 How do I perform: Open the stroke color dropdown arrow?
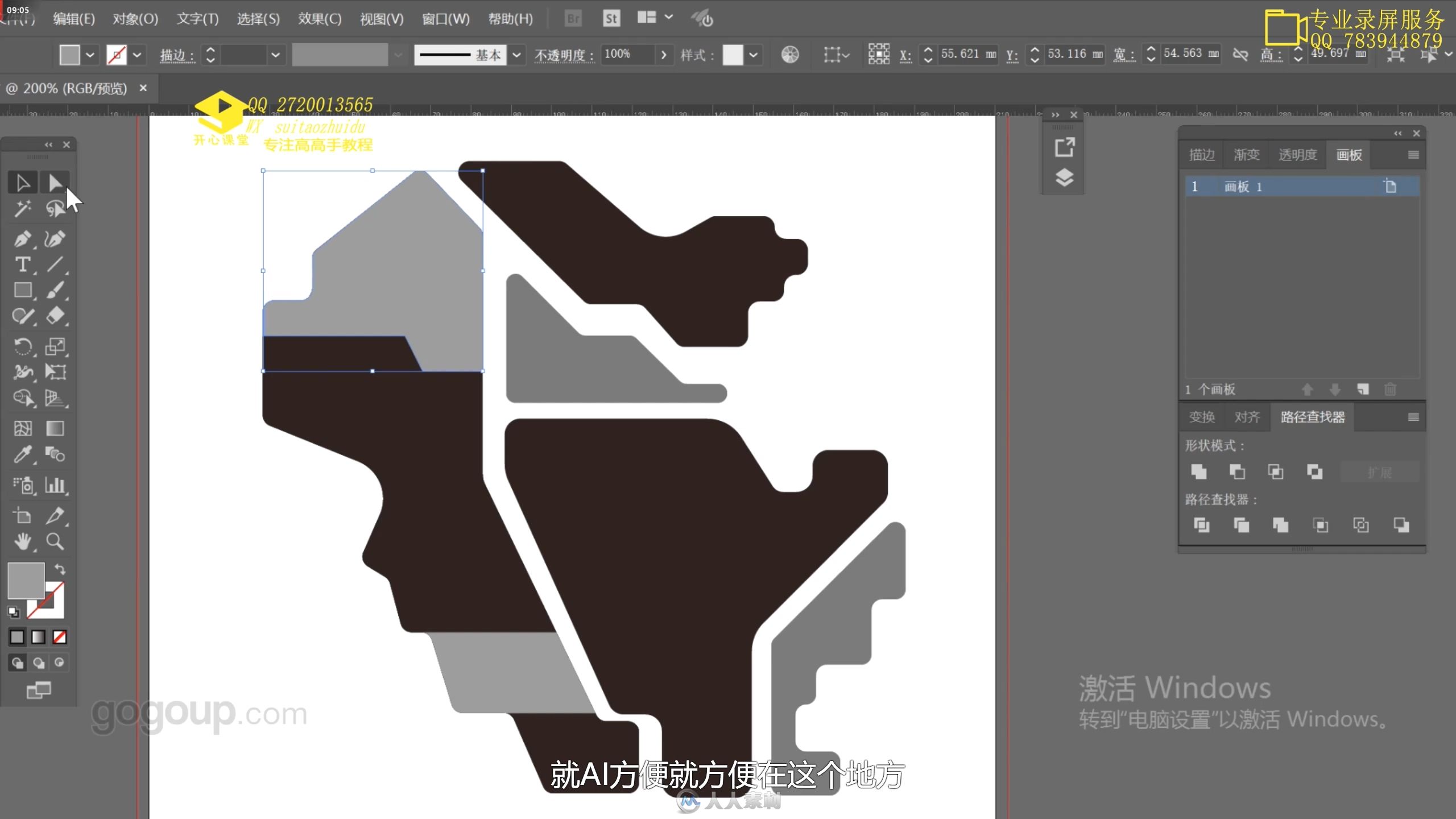pyautogui.click(x=137, y=55)
